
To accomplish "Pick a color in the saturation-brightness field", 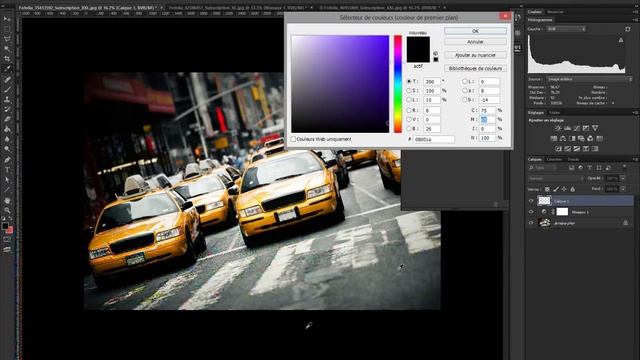I will [x=340, y=84].
